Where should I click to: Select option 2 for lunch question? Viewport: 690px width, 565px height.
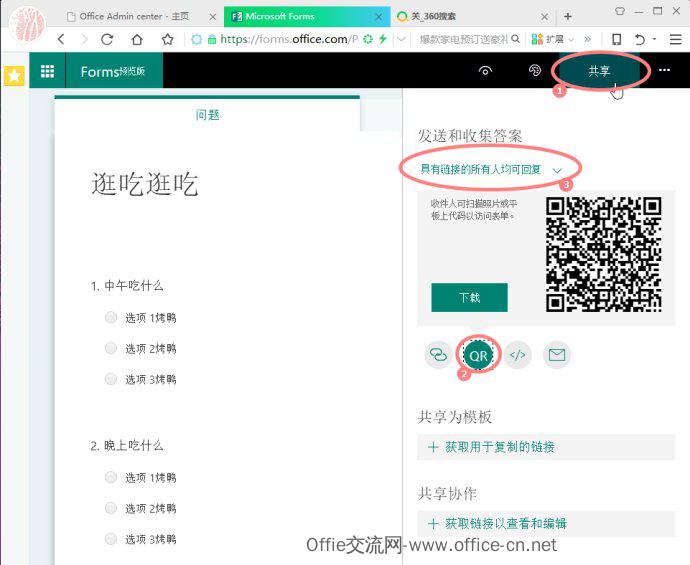coord(110,348)
